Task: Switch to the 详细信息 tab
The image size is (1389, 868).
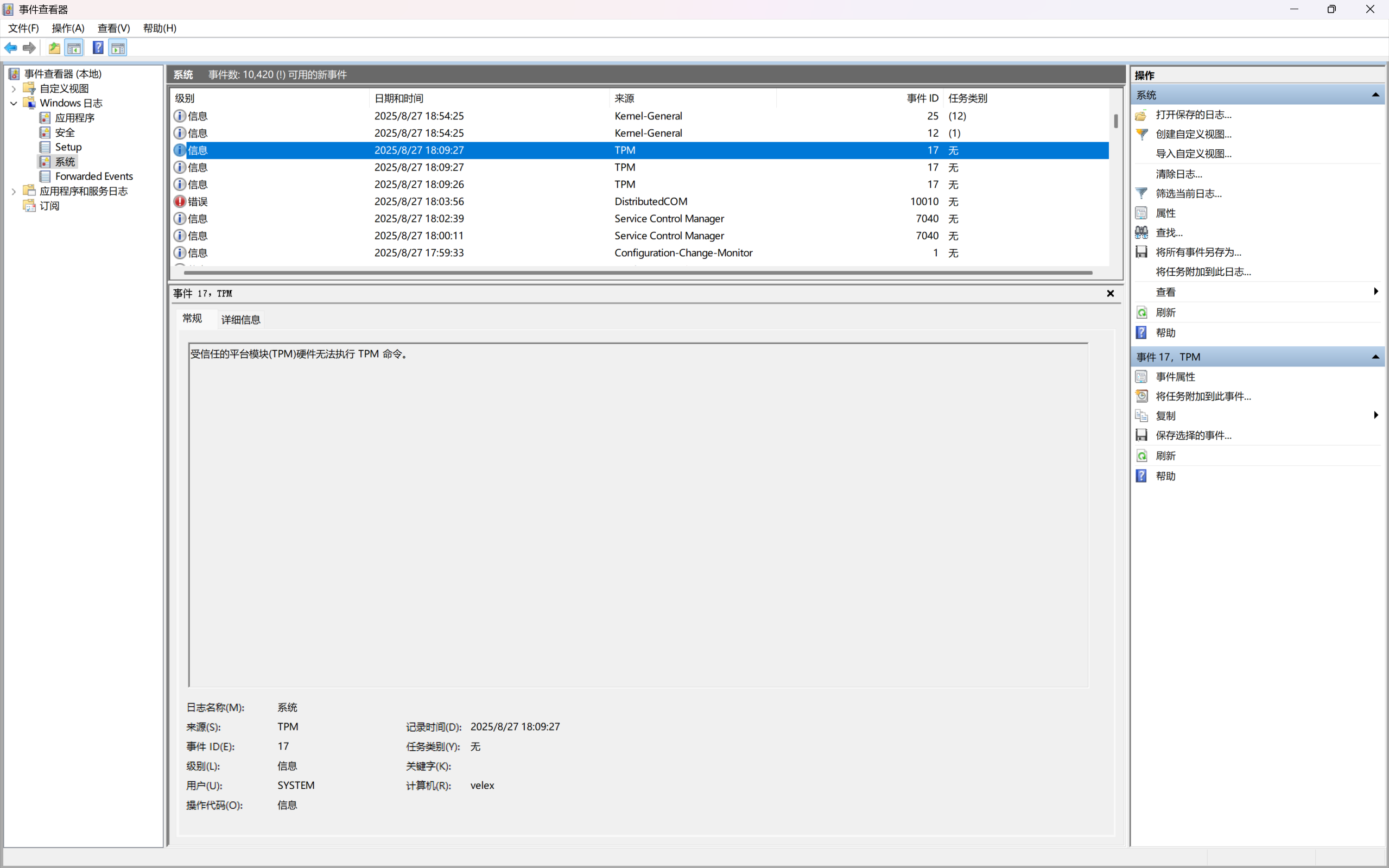Action: pos(240,320)
